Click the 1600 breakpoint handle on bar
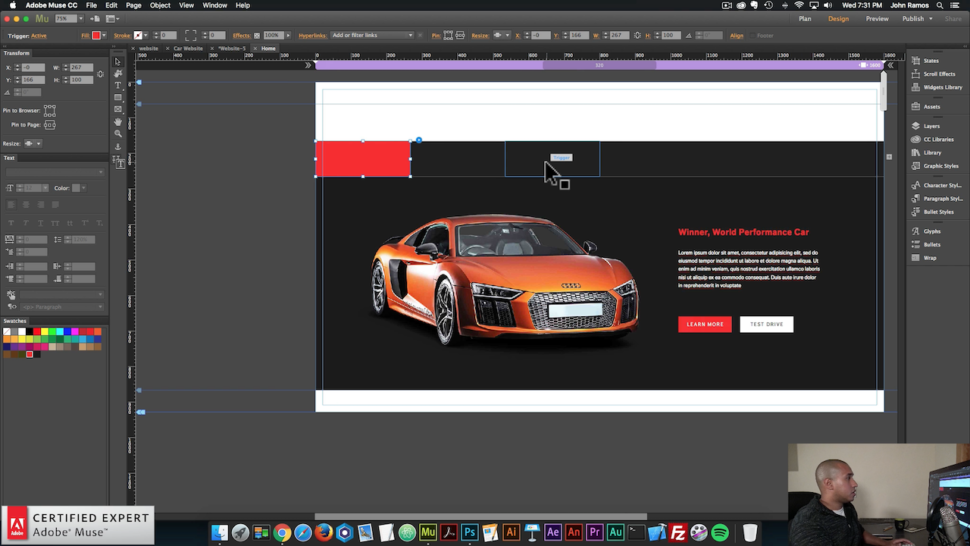 [x=863, y=65]
